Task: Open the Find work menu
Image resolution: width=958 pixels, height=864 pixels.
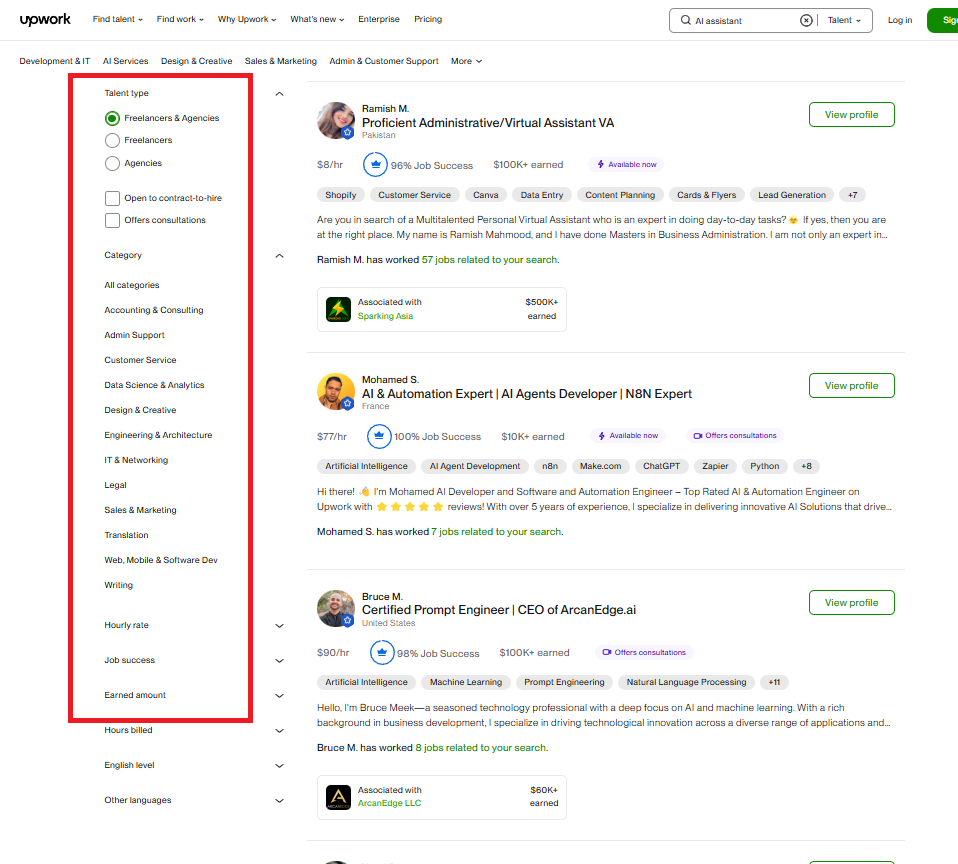Action: click(180, 19)
